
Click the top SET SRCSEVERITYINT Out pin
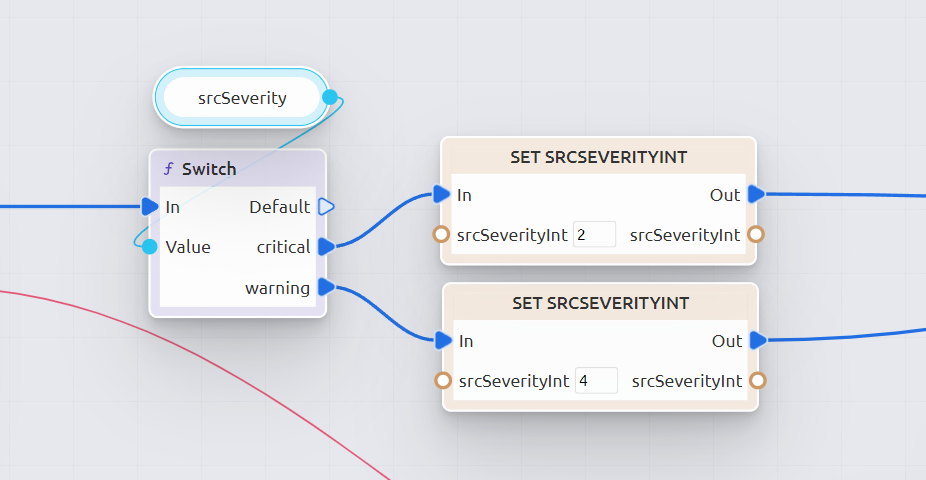click(756, 194)
